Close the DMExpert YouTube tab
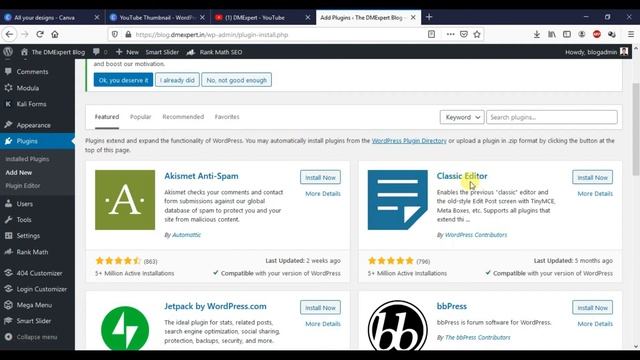640x360 pixels. point(308,17)
